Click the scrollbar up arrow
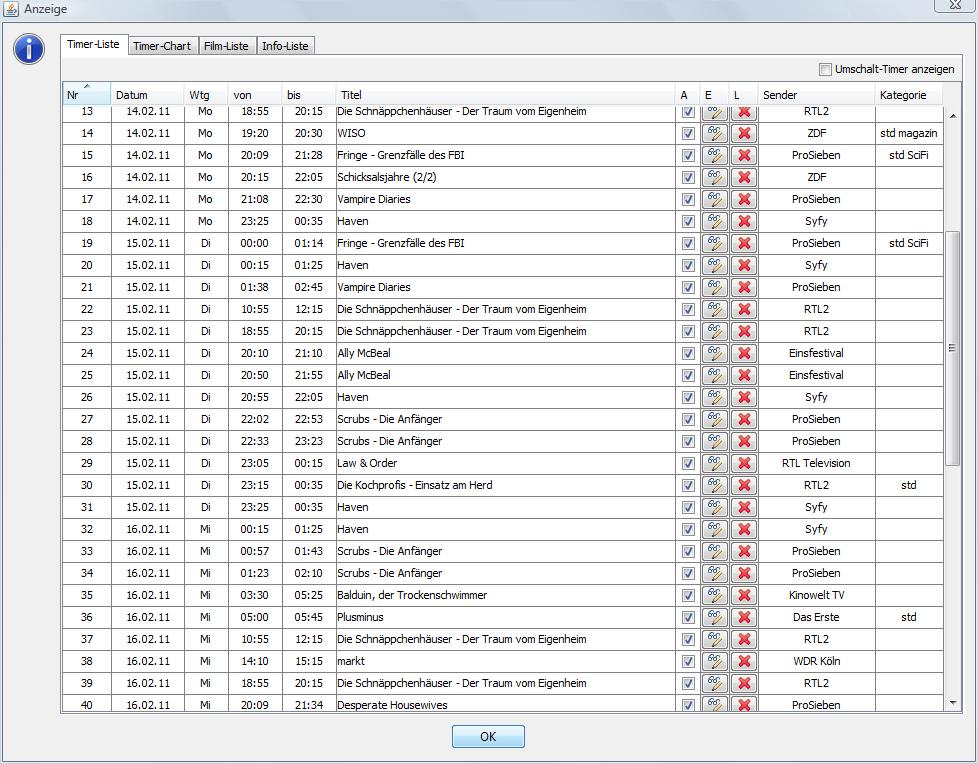The width and height of the screenshot is (978, 764). [952, 116]
